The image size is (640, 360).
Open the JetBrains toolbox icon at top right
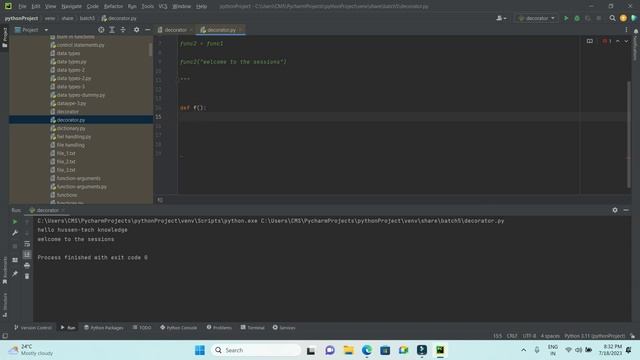pos(633,18)
